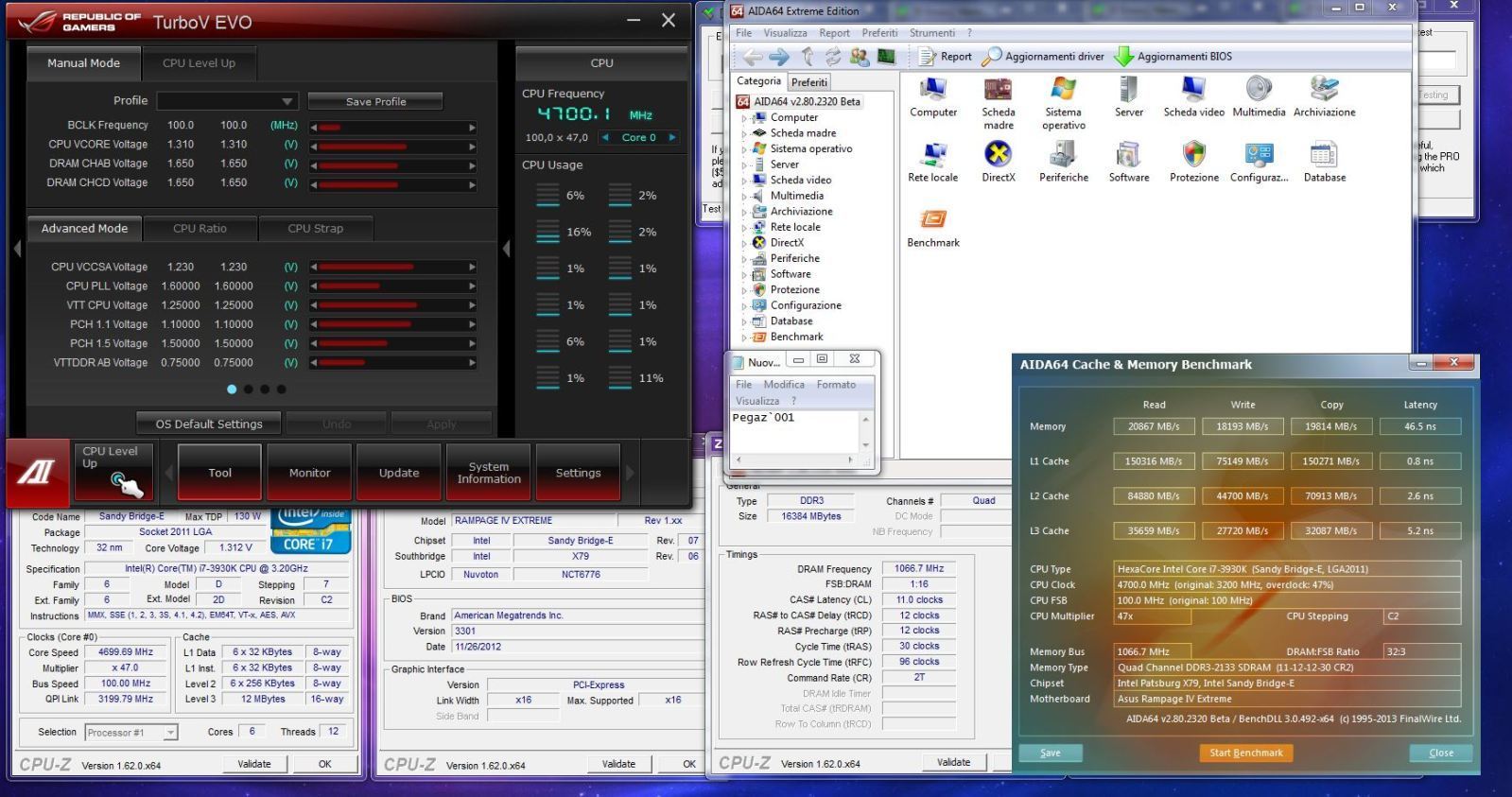Open the large Rete locale icon

[933, 163]
